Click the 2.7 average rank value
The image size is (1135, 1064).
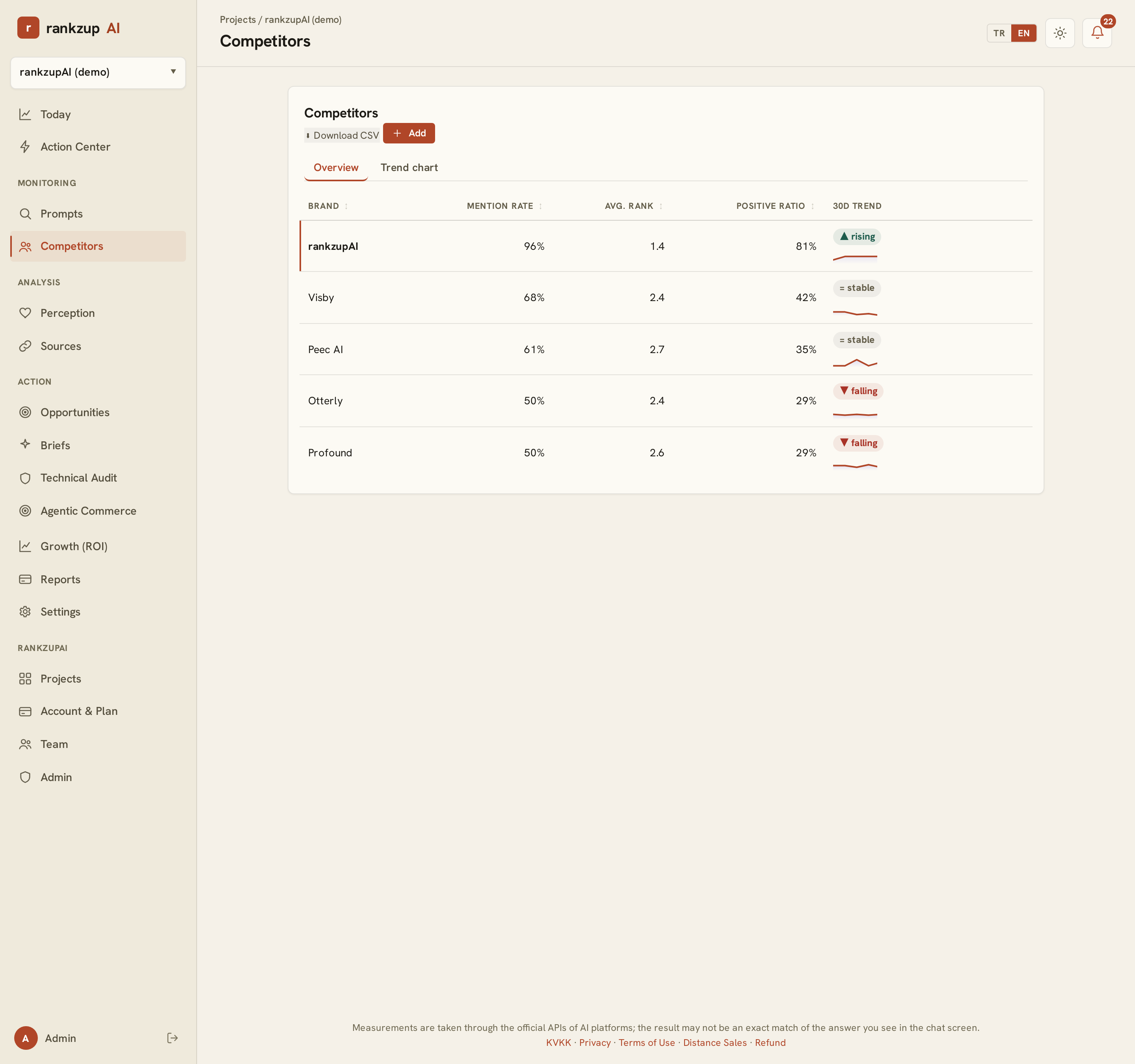pyautogui.click(x=657, y=349)
